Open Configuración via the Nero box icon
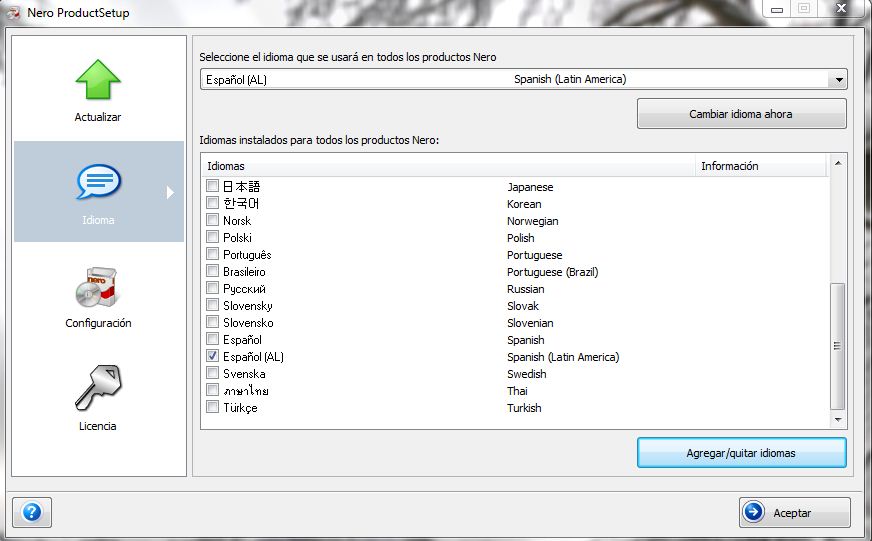Viewport: 872px width, 541px height. click(96, 287)
